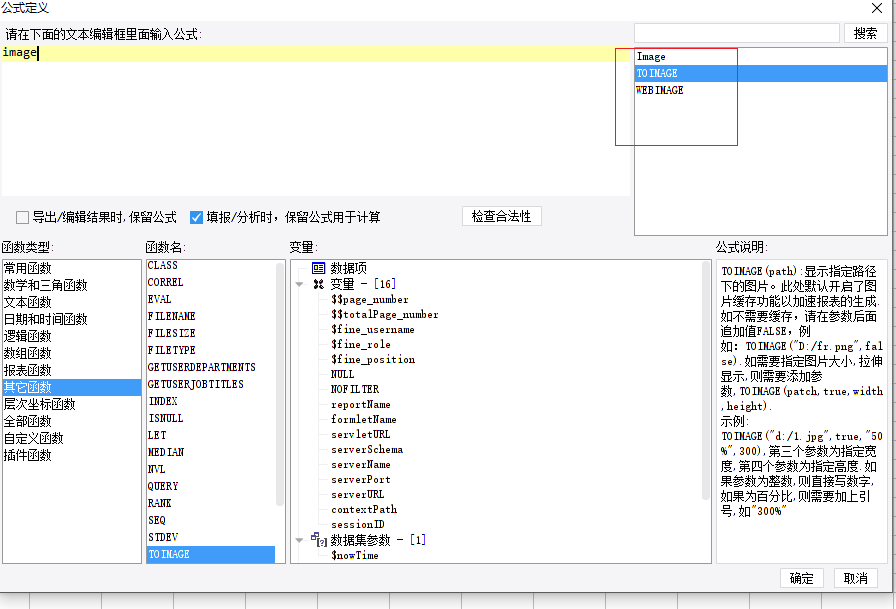Select $fine_role variable

pos(361,344)
